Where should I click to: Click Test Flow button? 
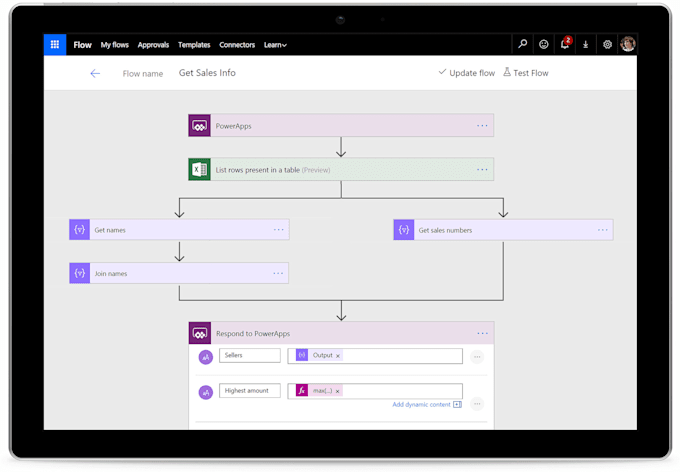click(526, 73)
